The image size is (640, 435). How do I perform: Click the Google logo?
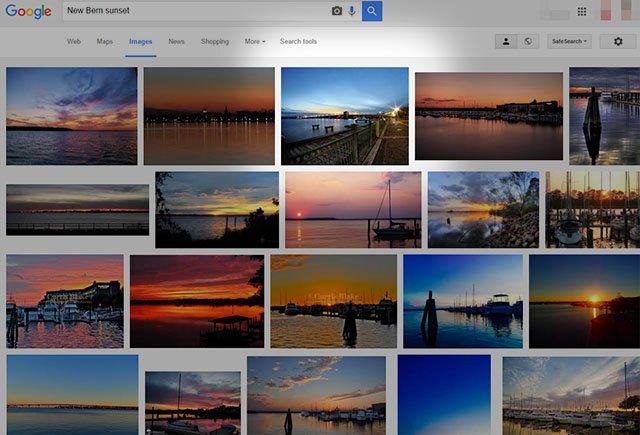tap(29, 11)
